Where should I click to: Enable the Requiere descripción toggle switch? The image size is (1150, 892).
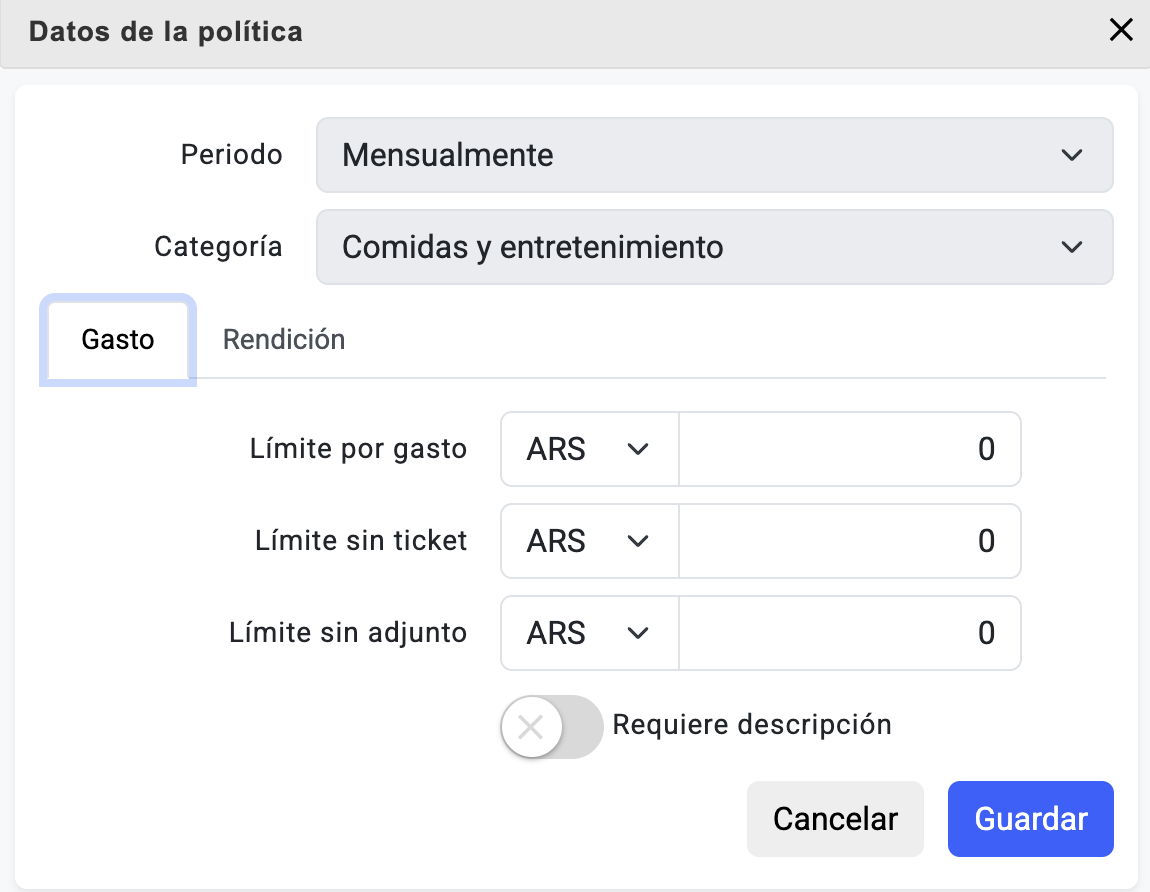tap(552, 727)
